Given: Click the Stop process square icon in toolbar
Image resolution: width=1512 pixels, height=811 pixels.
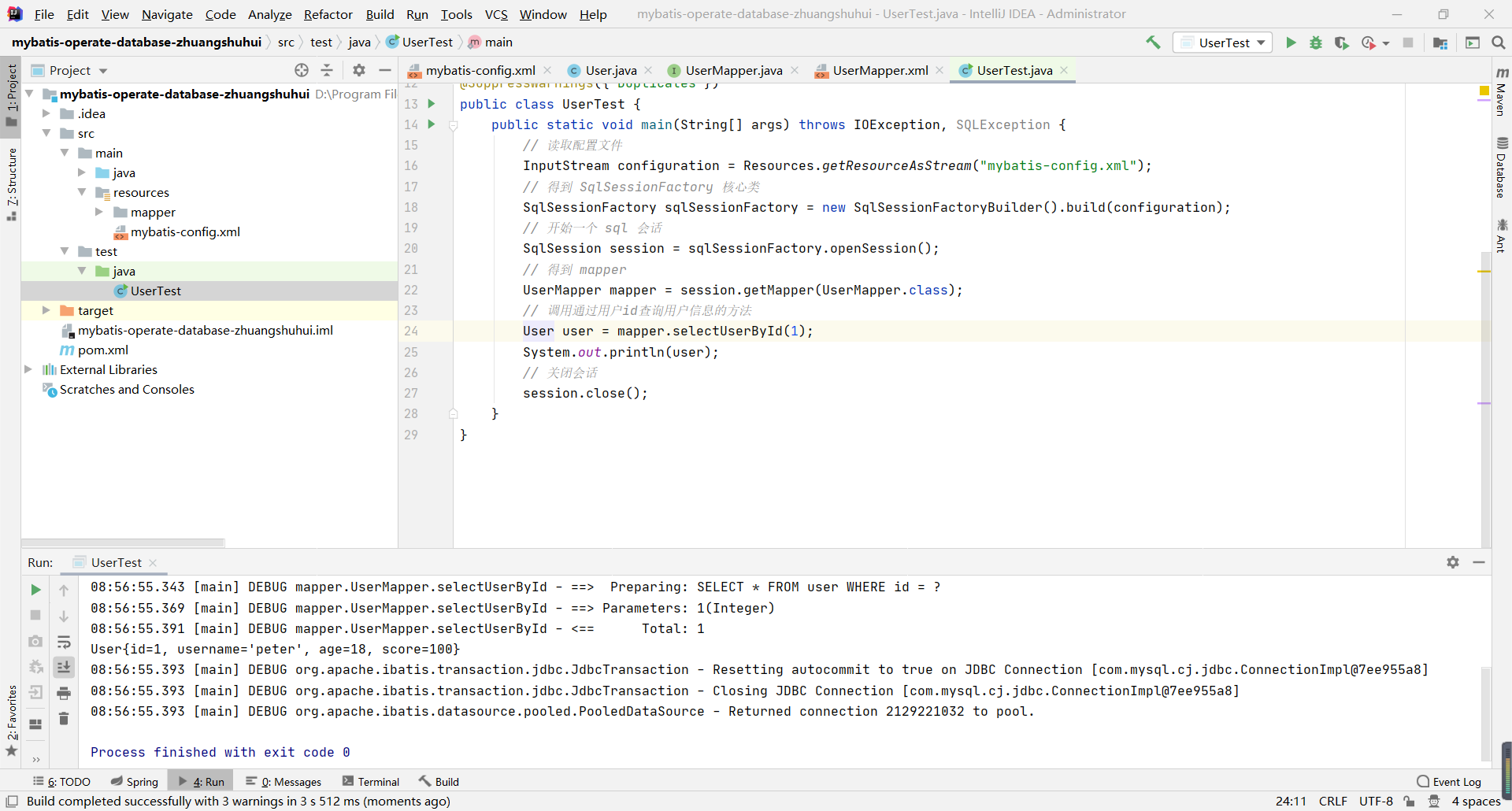Looking at the screenshot, I should tap(1408, 43).
